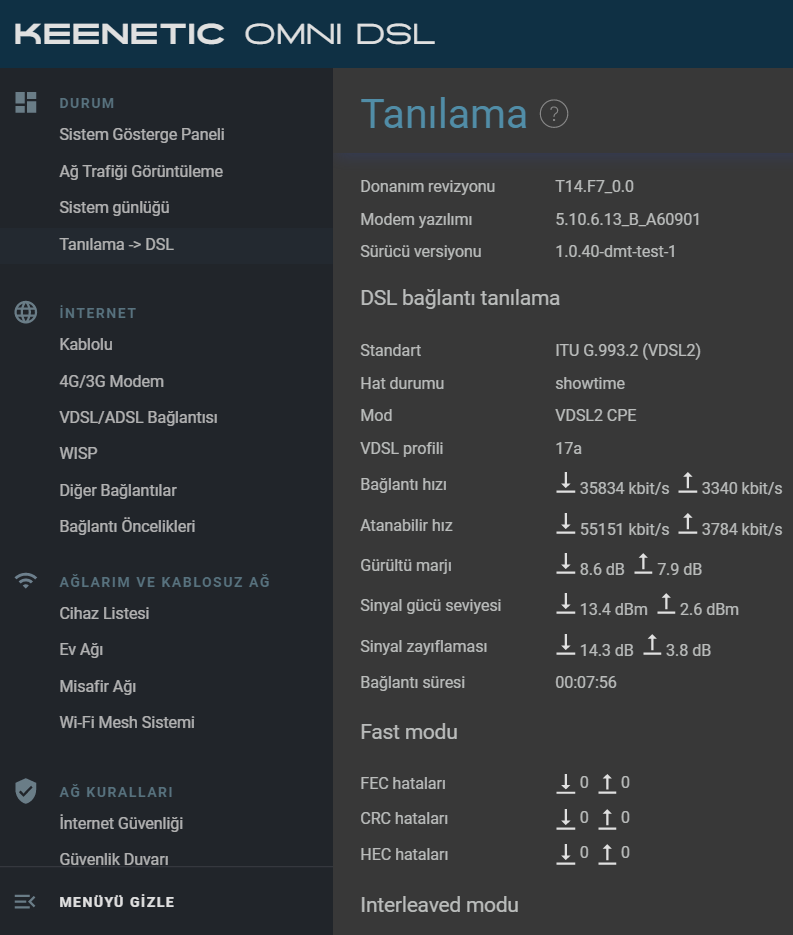This screenshot has height=935, width=793.
Task: Click the KEENETIC logo in header
Action: 119,34
